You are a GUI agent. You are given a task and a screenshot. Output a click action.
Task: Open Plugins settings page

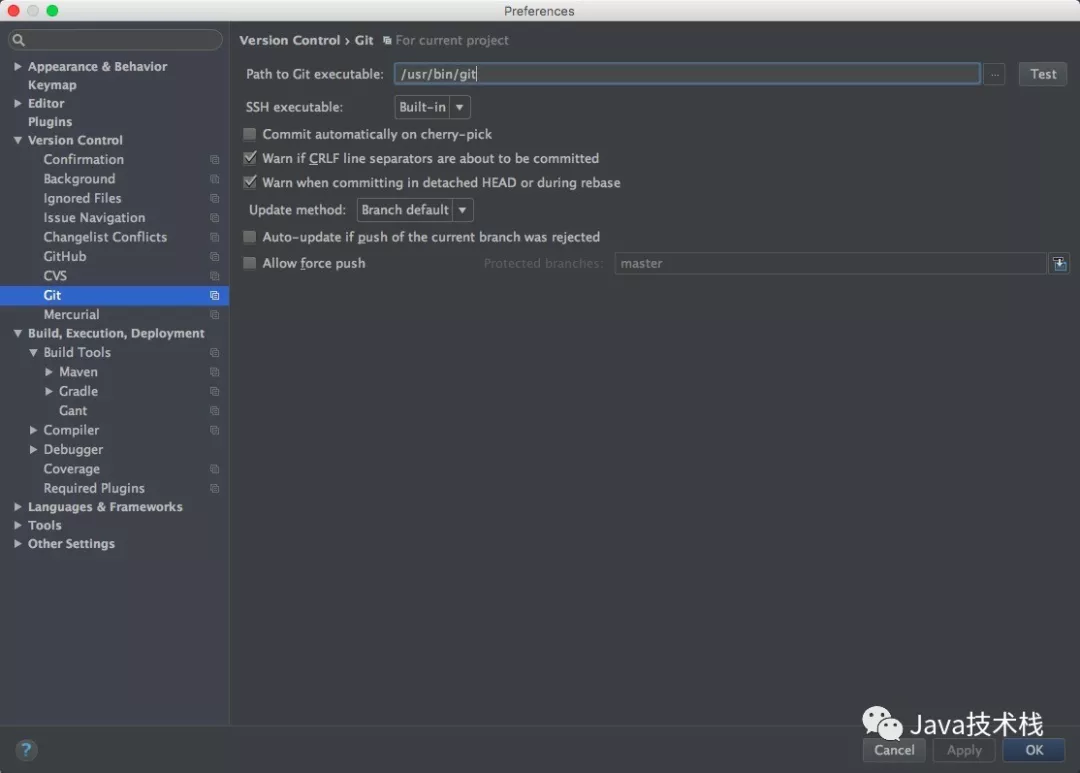click(50, 122)
